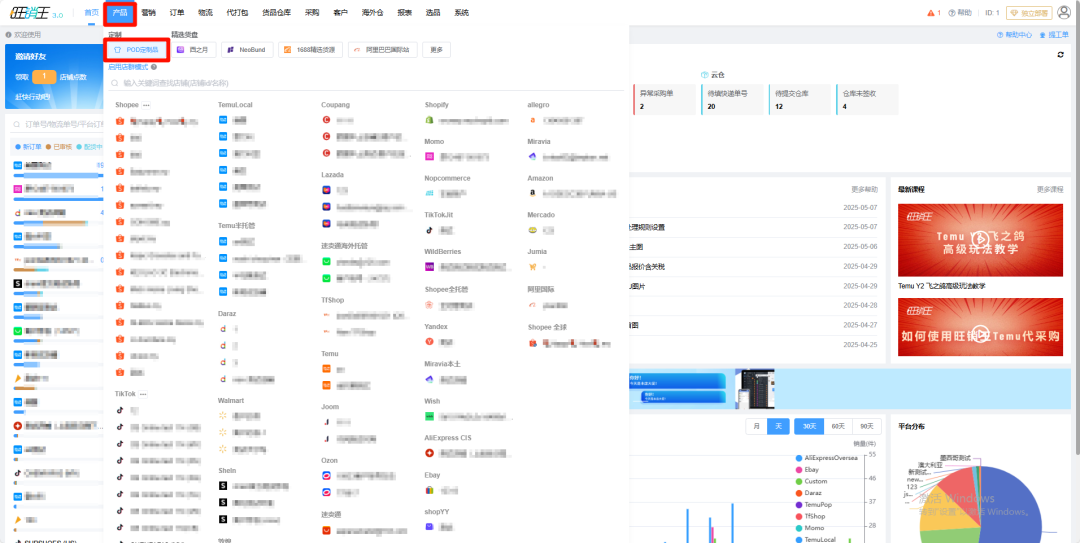This screenshot has height=543, width=1080.
Task: Open the user profile avatar icon
Action: coord(1063,12)
